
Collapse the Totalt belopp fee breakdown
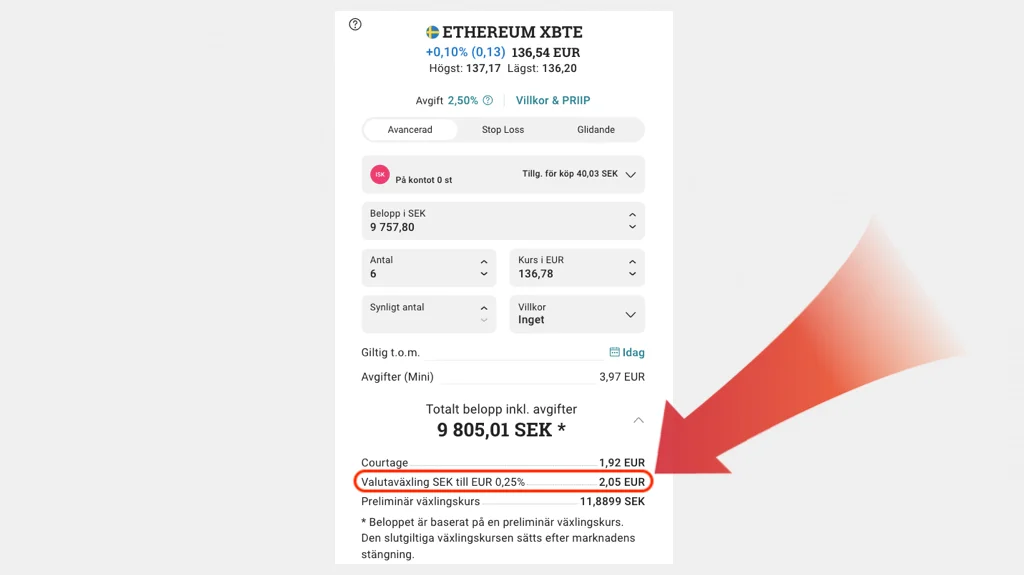pos(638,420)
